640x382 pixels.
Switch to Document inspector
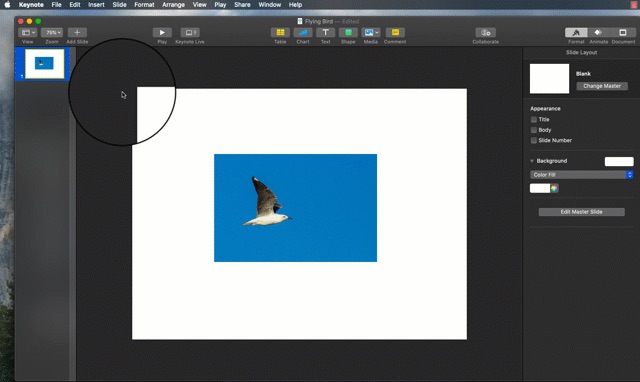pyautogui.click(x=623, y=33)
